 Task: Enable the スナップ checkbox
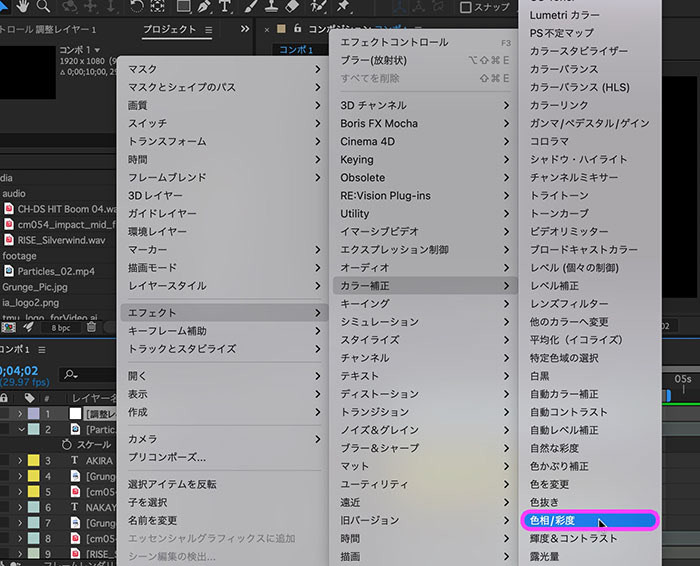[x=466, y=7]
